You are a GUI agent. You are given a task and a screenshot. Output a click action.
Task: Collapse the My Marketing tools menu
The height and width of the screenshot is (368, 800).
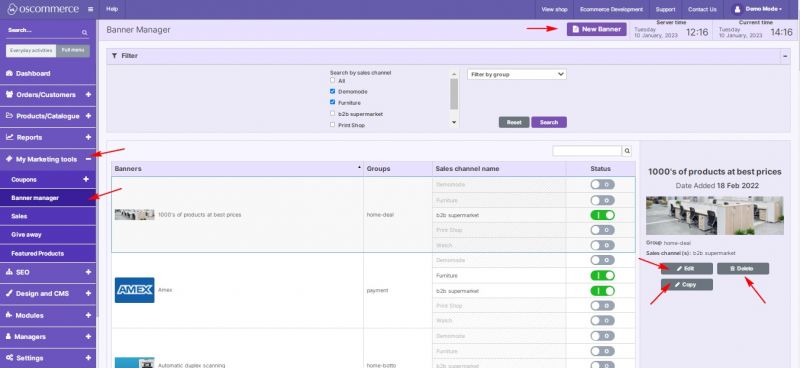pos(88,159)
